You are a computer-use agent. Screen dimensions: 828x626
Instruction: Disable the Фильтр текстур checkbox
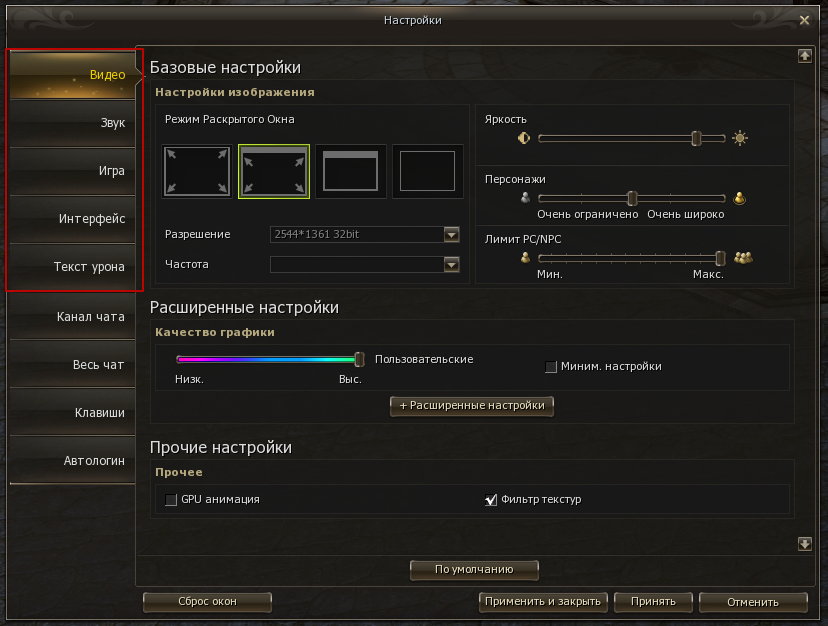point(491,500)
